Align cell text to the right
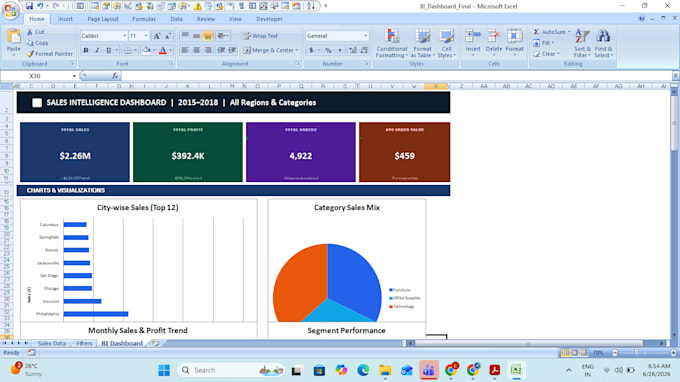 tap(208, 50)
